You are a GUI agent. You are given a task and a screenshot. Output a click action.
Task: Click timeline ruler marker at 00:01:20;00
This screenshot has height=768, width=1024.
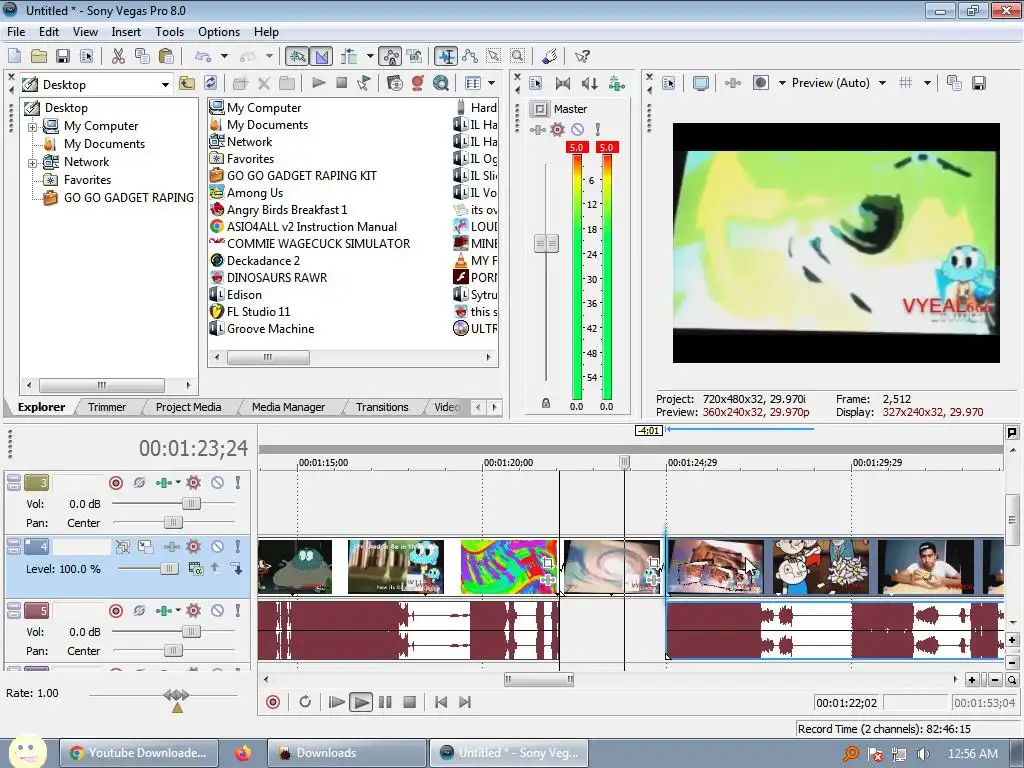508,462
